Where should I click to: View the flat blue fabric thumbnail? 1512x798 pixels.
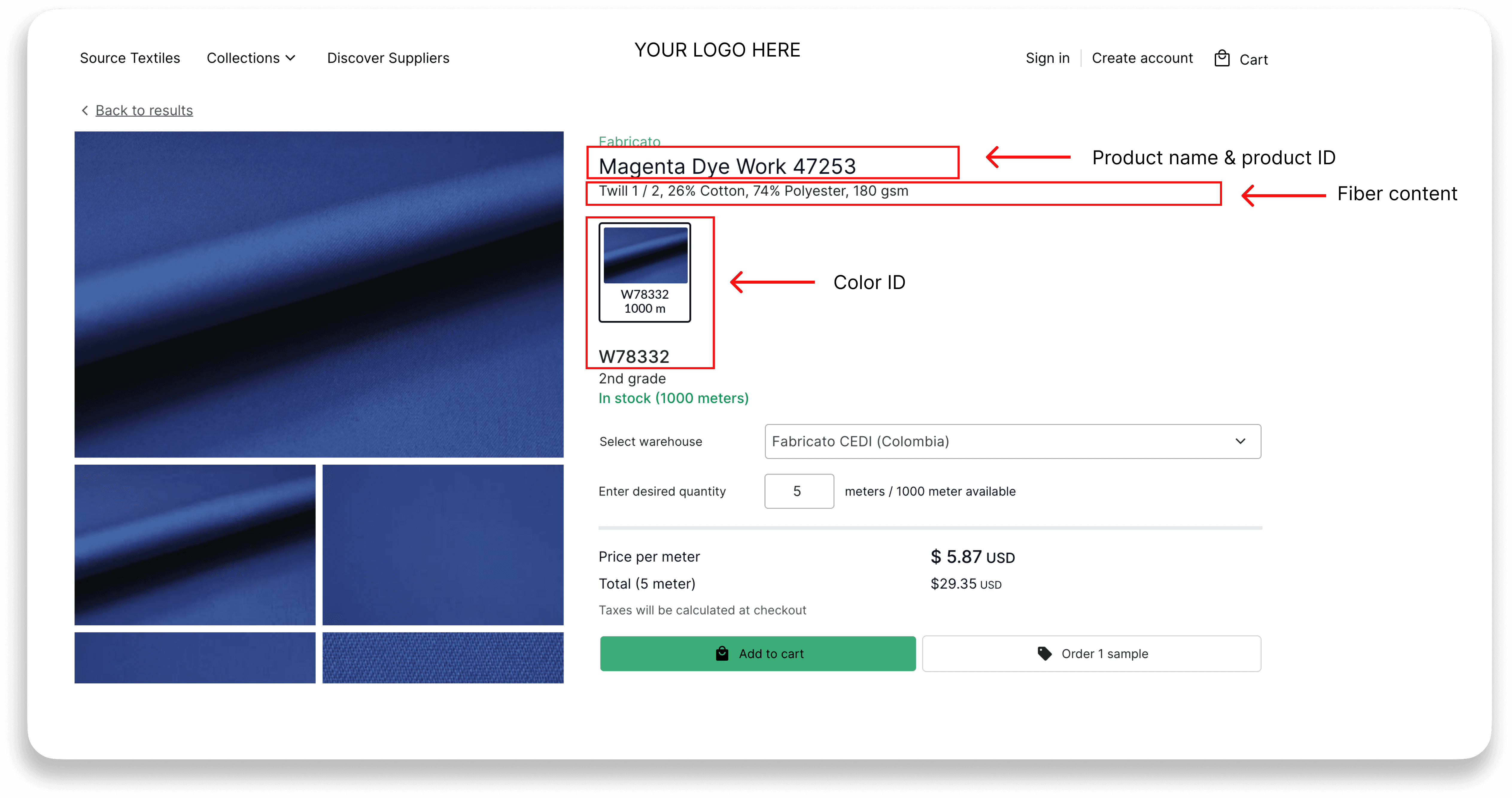(443, 545)
